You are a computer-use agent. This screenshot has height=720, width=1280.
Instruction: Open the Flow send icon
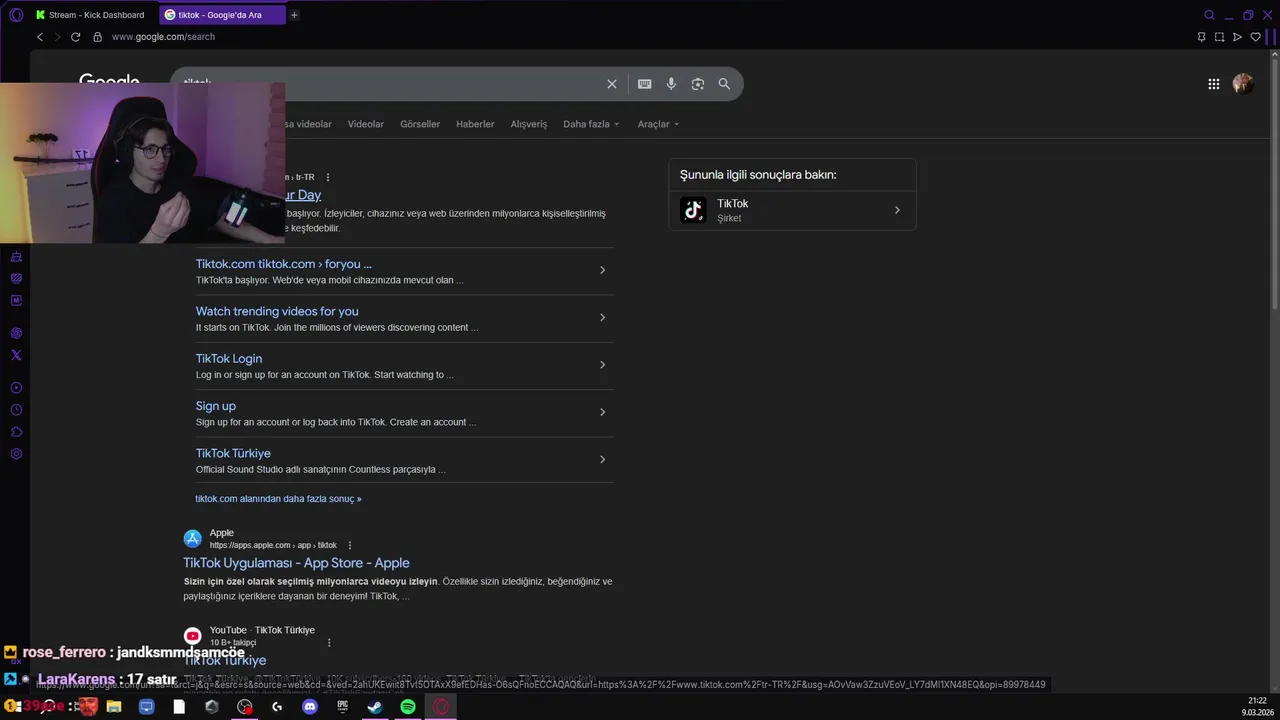coord(1237,37)
